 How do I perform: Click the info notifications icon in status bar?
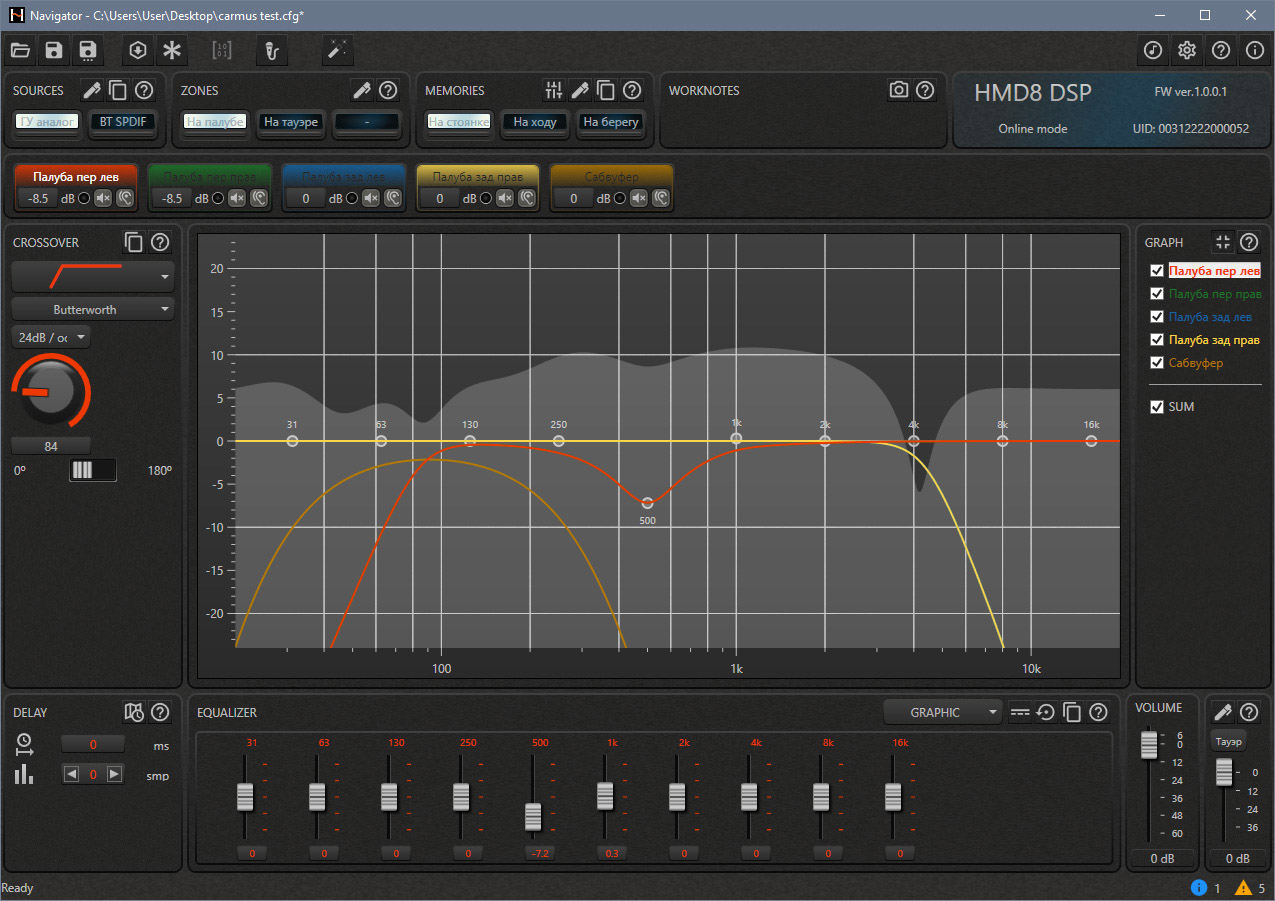pos(1200,888)
